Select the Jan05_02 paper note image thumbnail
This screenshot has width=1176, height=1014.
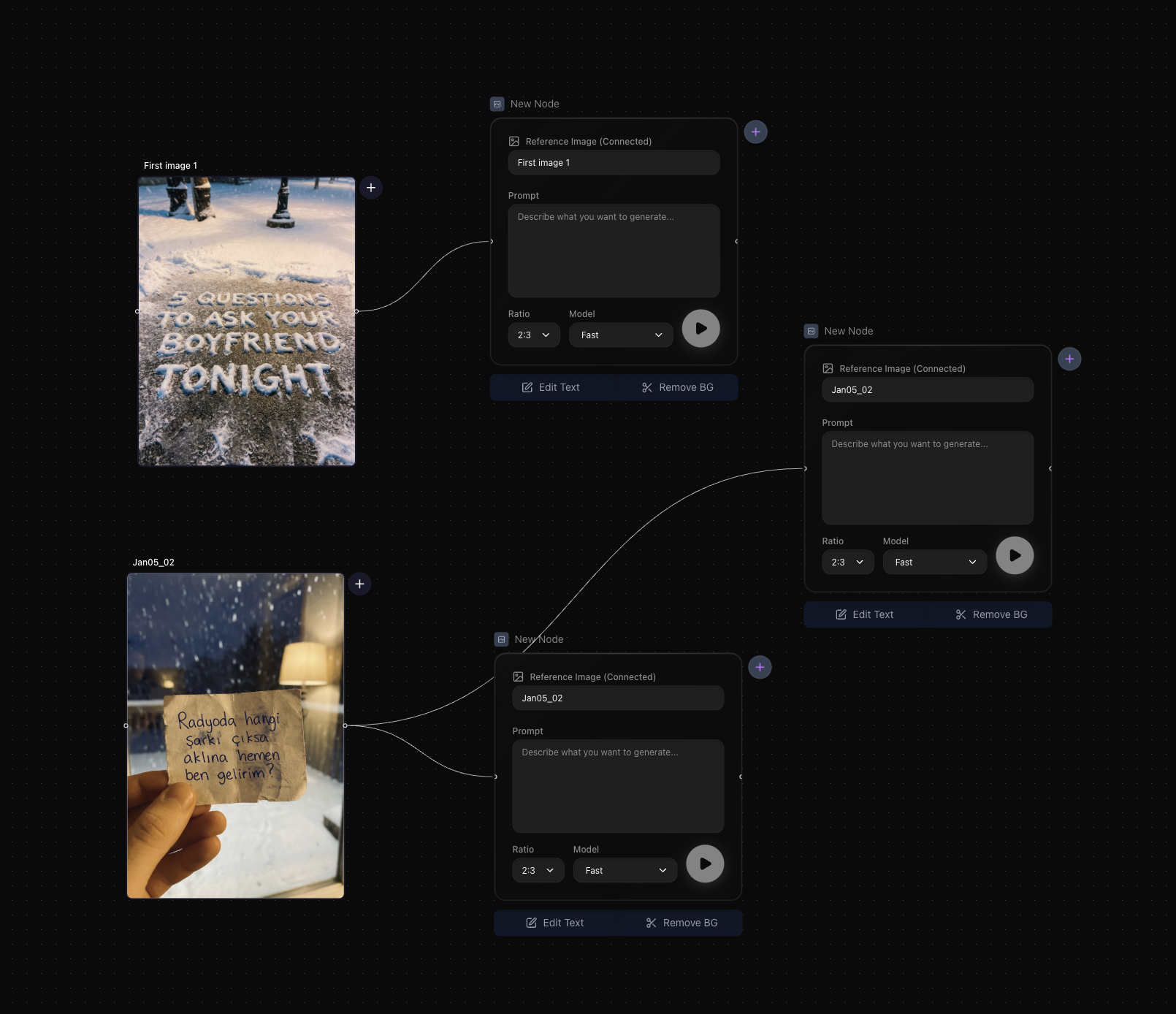tap(235, 736)
